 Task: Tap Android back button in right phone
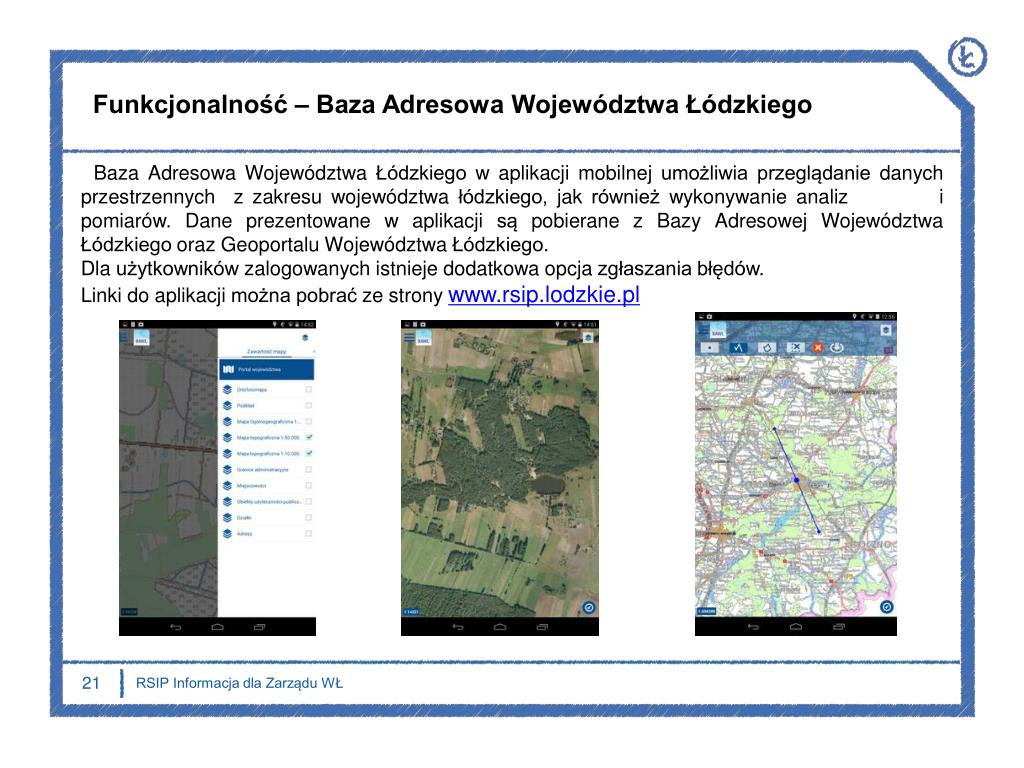tap(753, 627)
